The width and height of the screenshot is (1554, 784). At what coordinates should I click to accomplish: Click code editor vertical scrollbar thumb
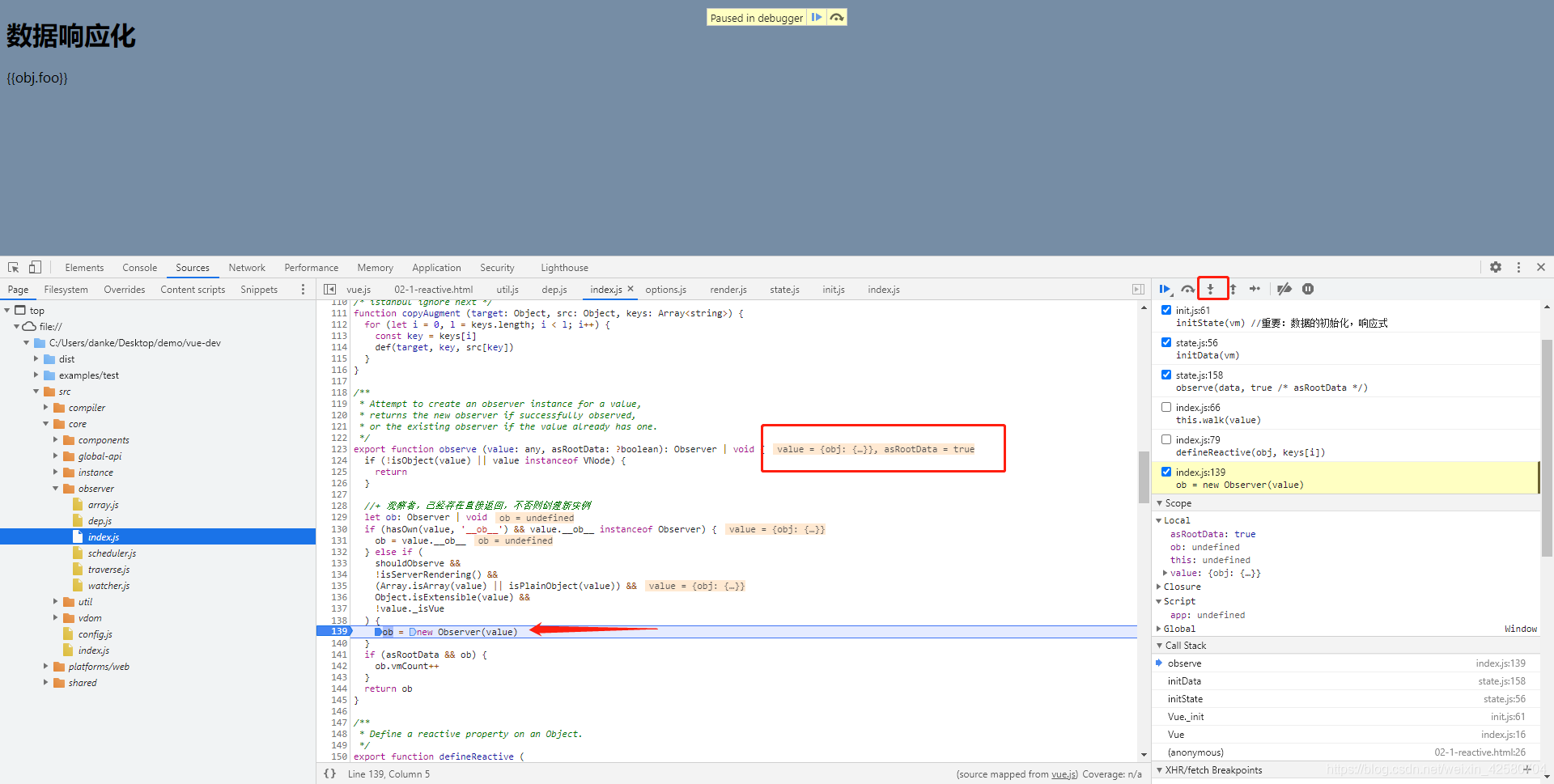1144,477
